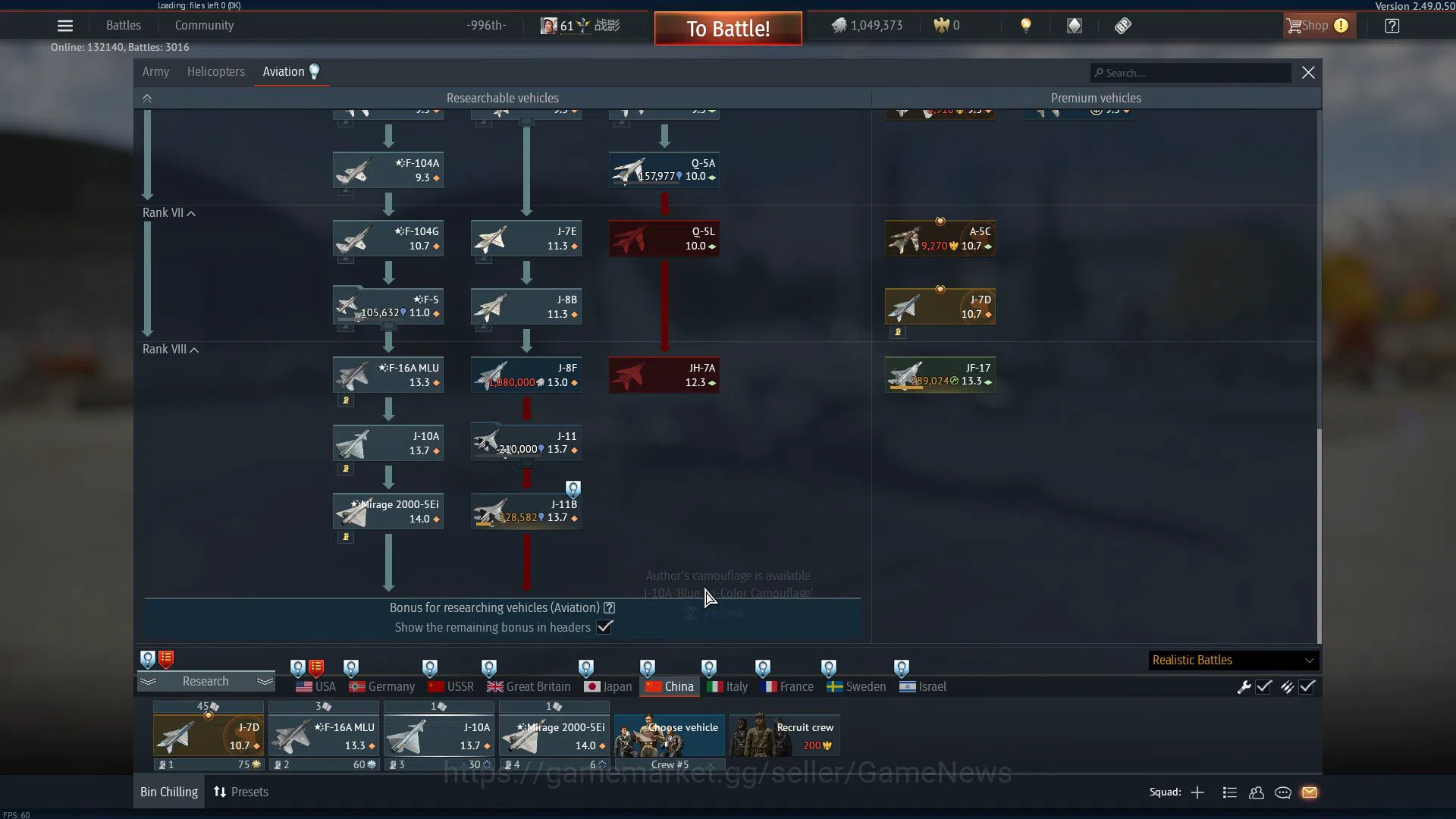This screenshot has height=819, width=1456.
Task: Select the JH-7A locked vehicle card
Action: (x=664, y=375)
